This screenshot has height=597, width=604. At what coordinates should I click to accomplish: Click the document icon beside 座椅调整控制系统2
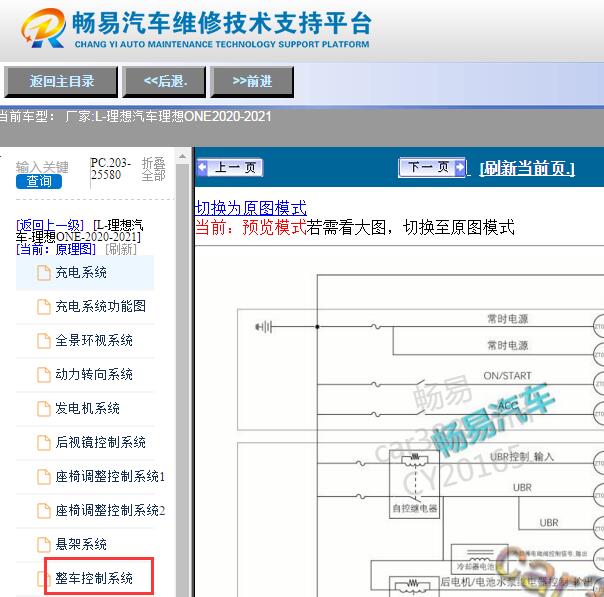(x=44, y=511)
